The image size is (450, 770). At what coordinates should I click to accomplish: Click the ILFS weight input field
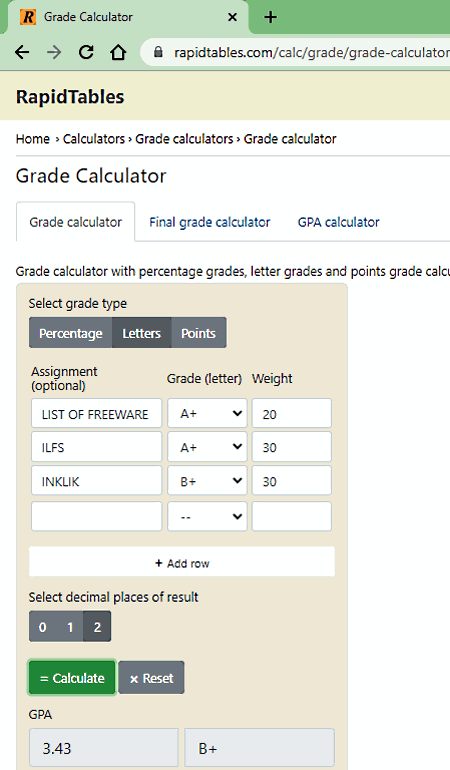point(292,447)
